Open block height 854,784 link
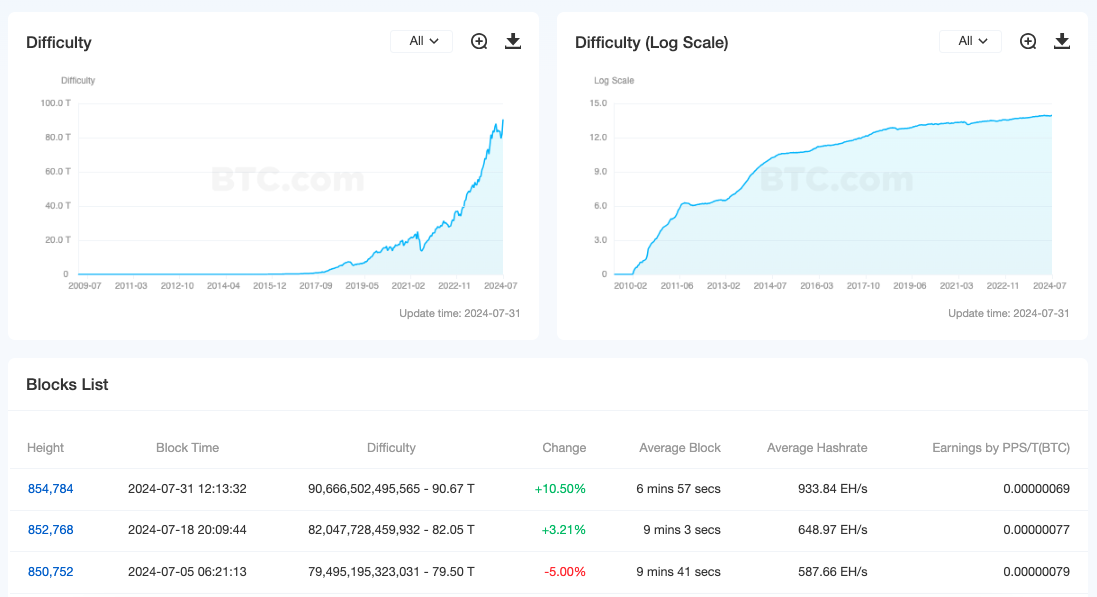The image size is (1097, 597). pos(50,489)
